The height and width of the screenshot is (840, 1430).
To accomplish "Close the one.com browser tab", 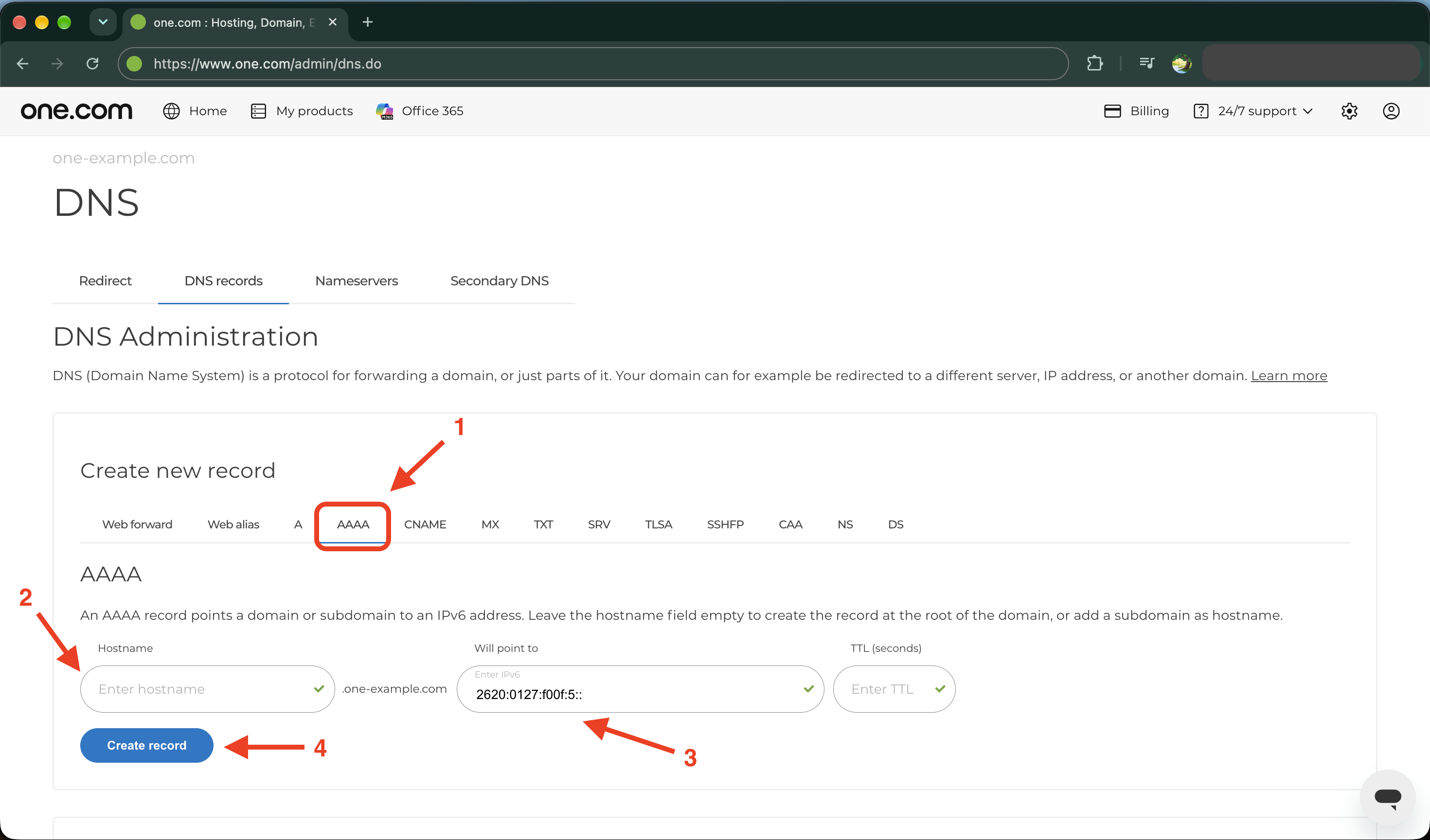I will [333, 22].
